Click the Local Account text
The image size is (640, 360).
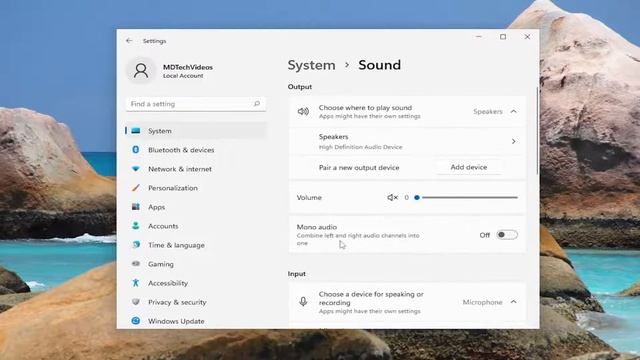[183, 76]
